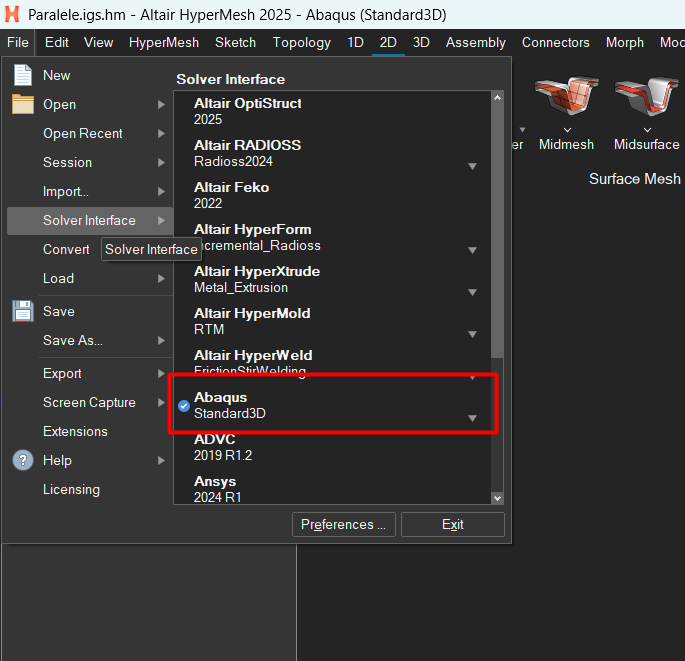The height and width of the screenshot is (661, 685).
Task: Click the solver list scroll up arrow
Action: [497, 98]
